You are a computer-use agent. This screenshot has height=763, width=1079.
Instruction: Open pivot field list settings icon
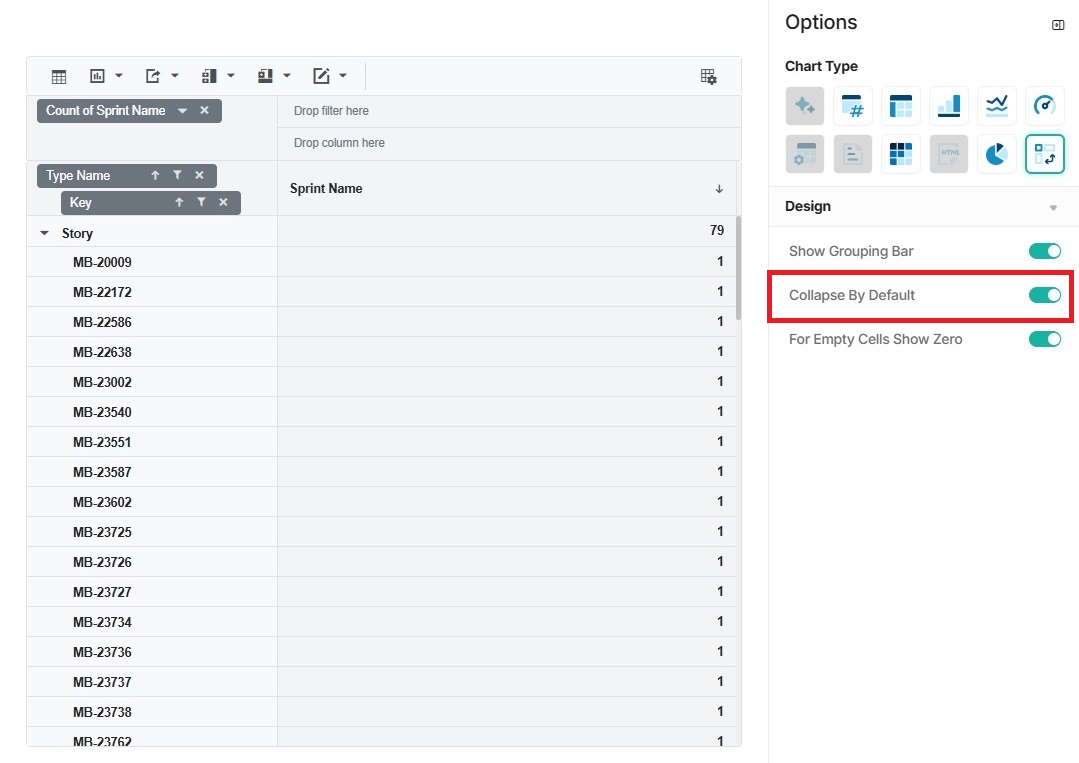point(708,76)
